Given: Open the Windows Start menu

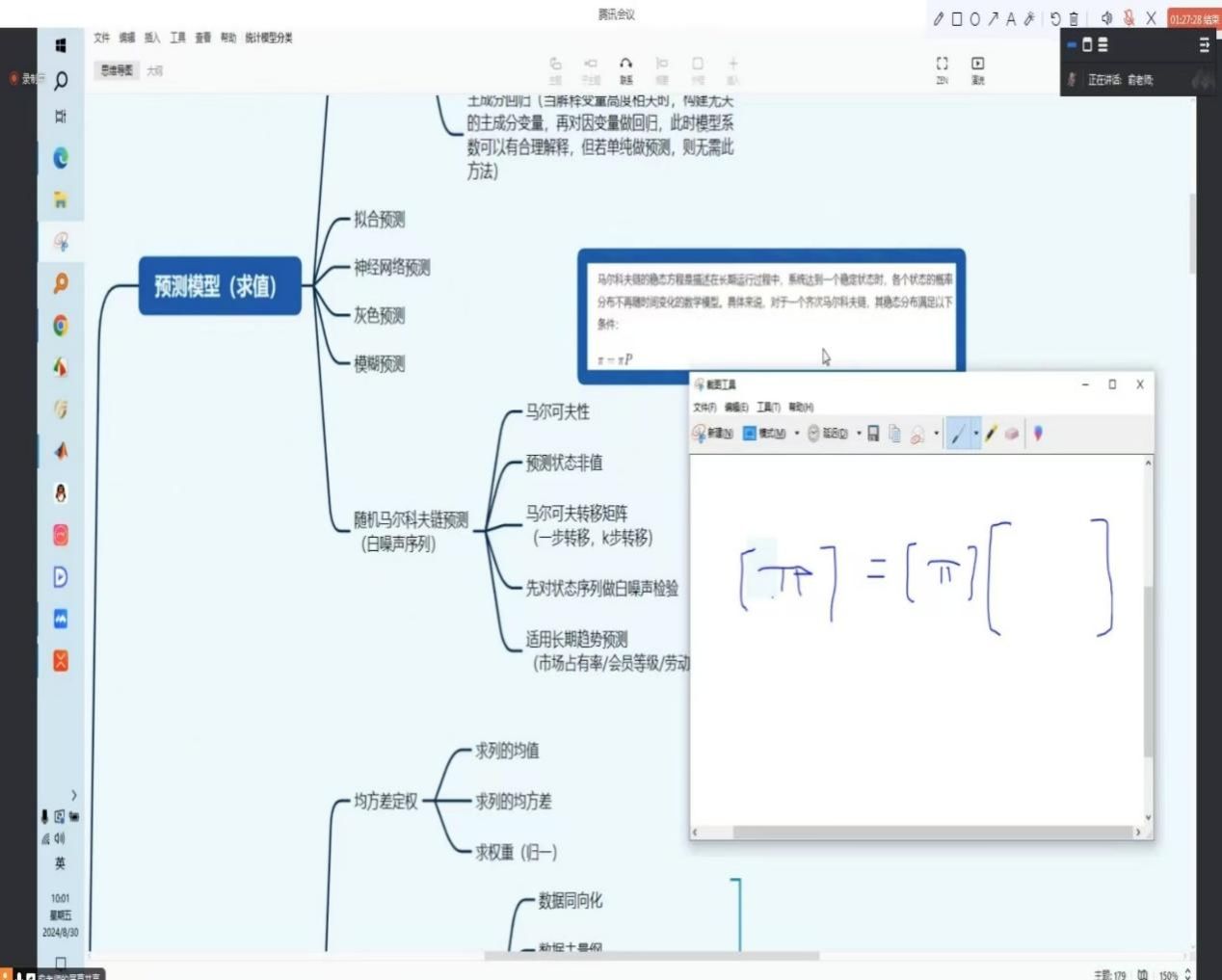Looking at the screenshot, I should (61, 44).
